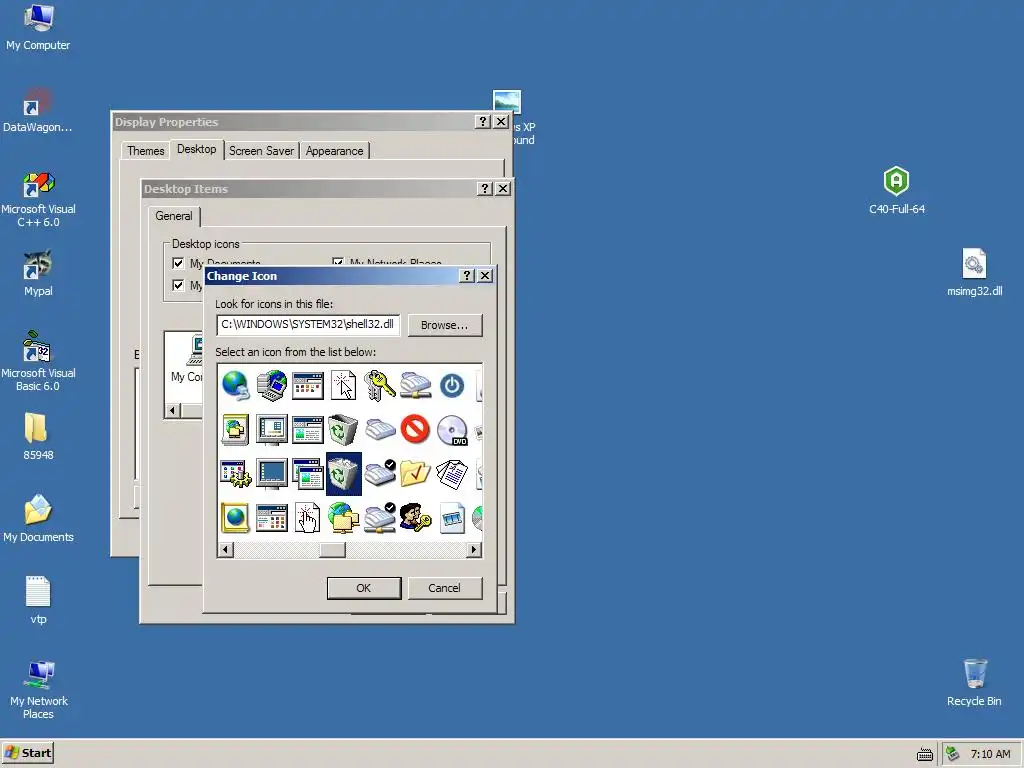1024x768 pixels.
Task: Select the 85948 folder on the desktop
Action: click(x=38, y=436)
